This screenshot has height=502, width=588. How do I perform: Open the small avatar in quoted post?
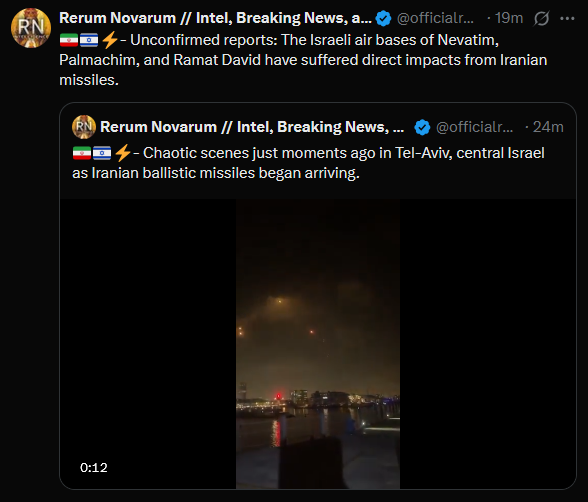(x=84, y=127)
